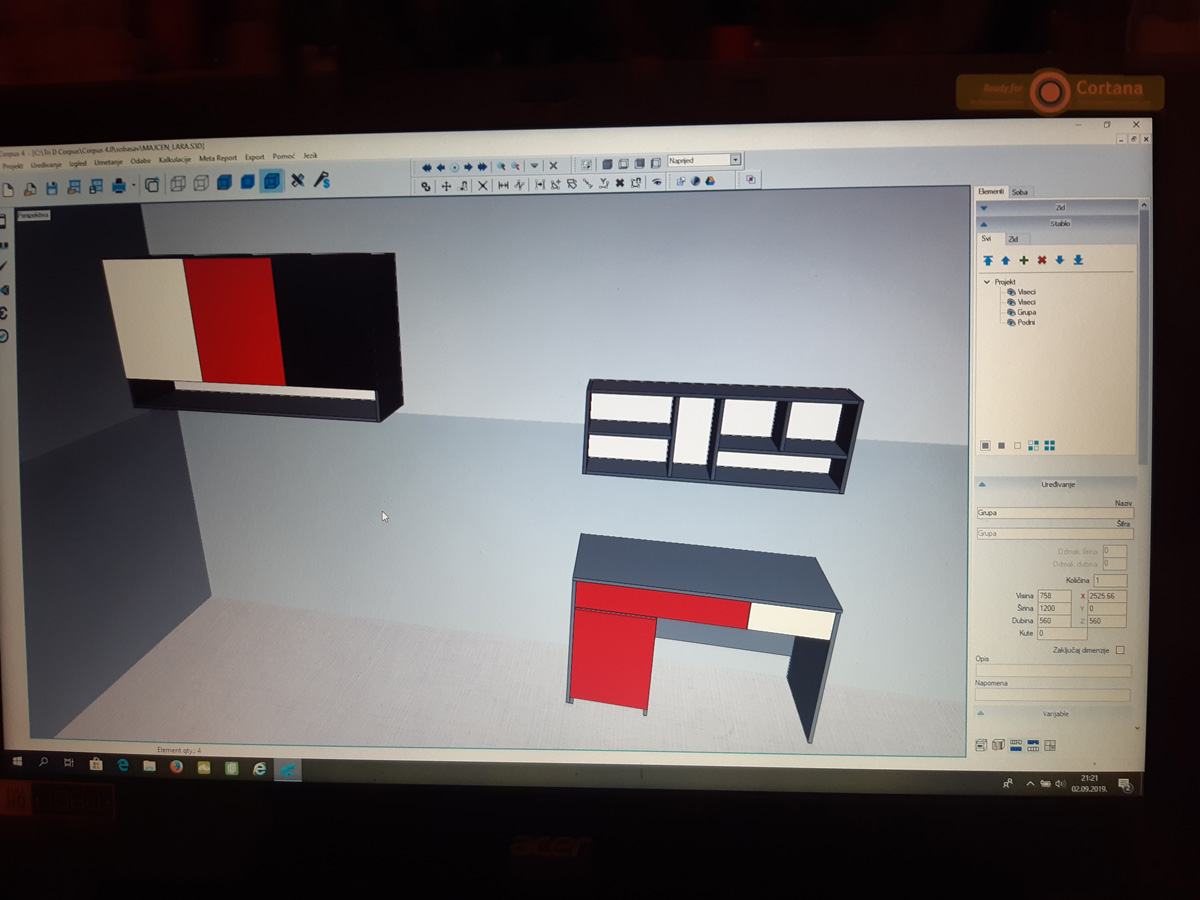The width and height of the screenshot is (1200, 900).
Task: Open the notification center icon
Action: pos(1125,784)
